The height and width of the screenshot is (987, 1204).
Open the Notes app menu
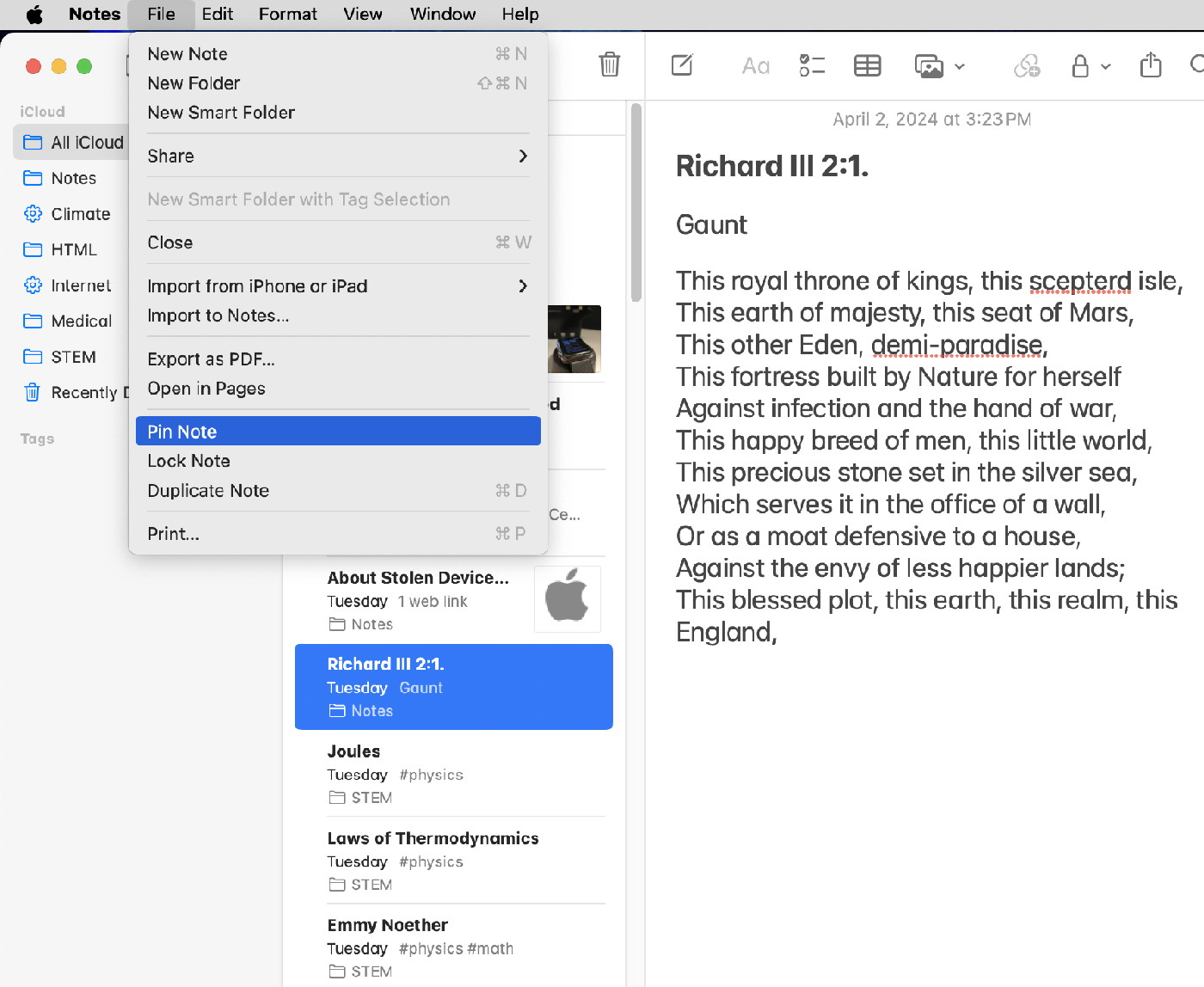(95, 14)
